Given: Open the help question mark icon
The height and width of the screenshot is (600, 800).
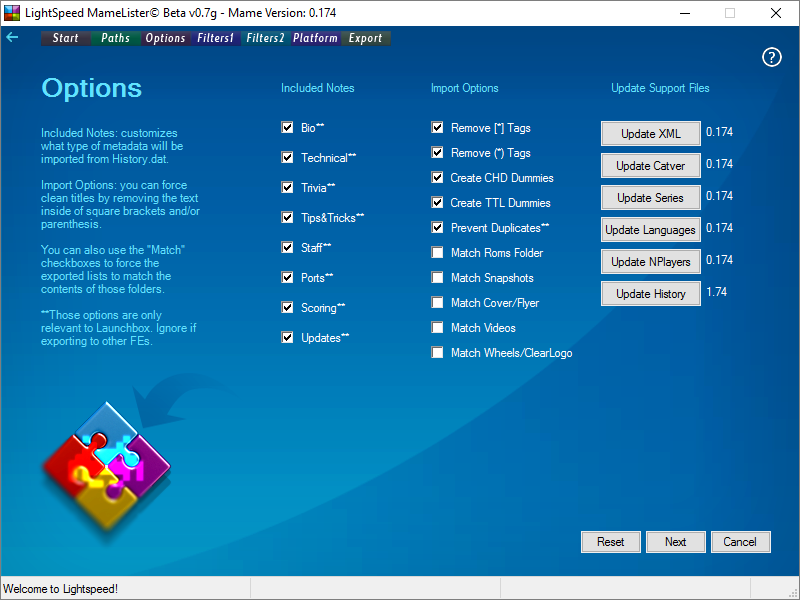Looking at the screenshot, I should click(771, 57).
